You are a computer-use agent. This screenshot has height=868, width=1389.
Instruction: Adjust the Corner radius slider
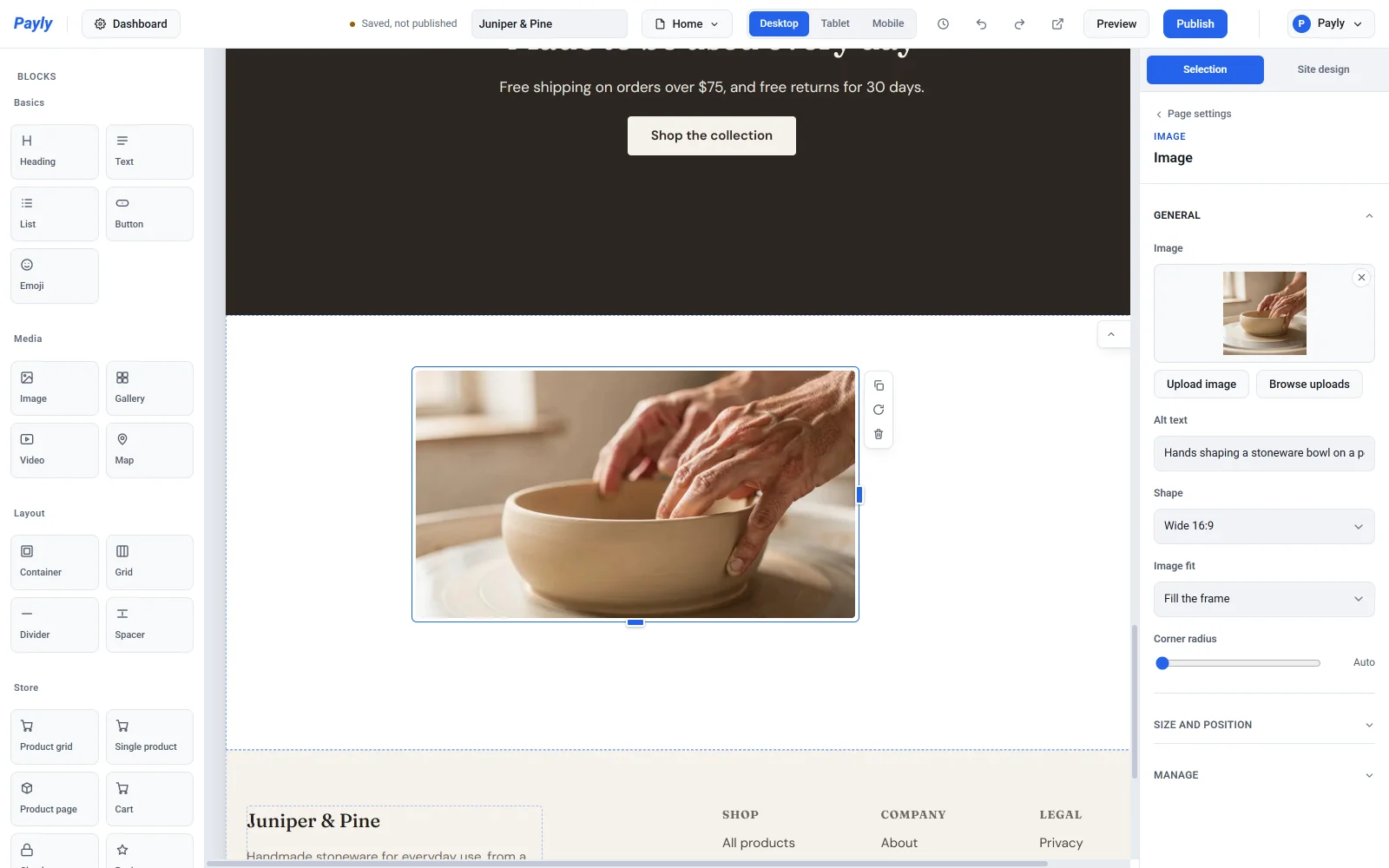pyautogui.click(x=1237, y=663)
